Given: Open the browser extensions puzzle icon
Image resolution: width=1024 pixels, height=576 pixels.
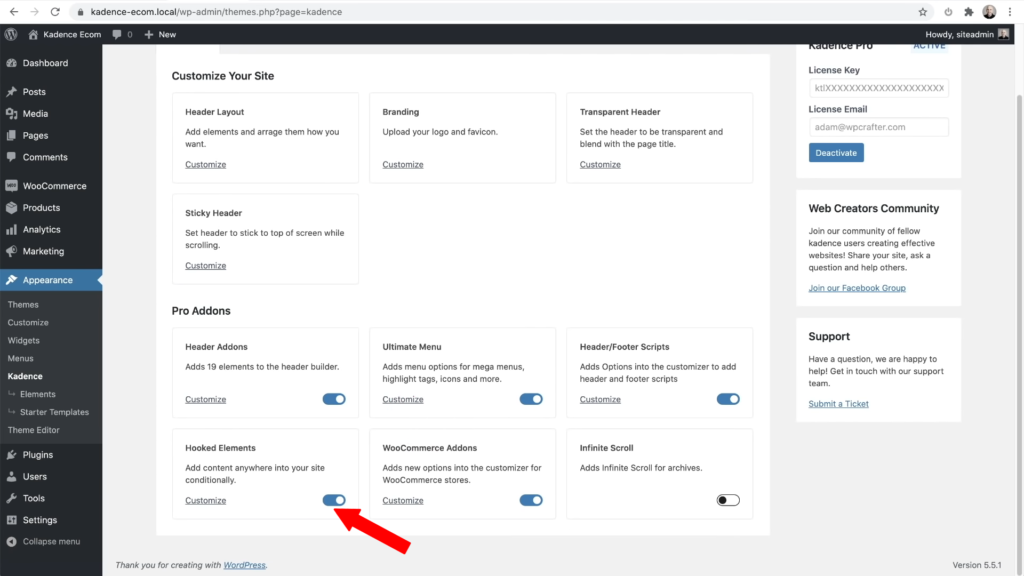Looking at the screenshot, I should (x=968, y=12).
